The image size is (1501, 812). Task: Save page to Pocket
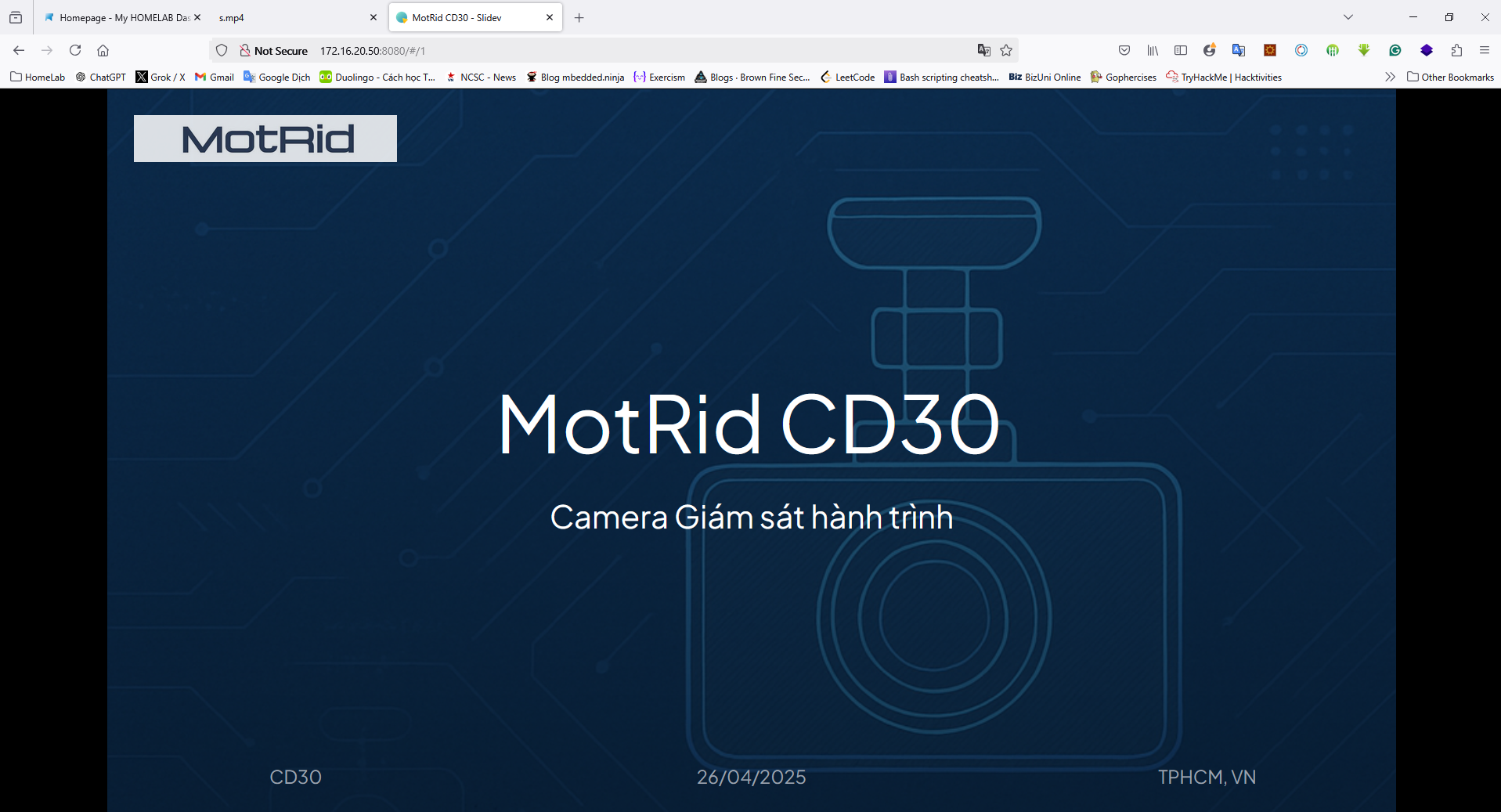(x=1124, y=50)
